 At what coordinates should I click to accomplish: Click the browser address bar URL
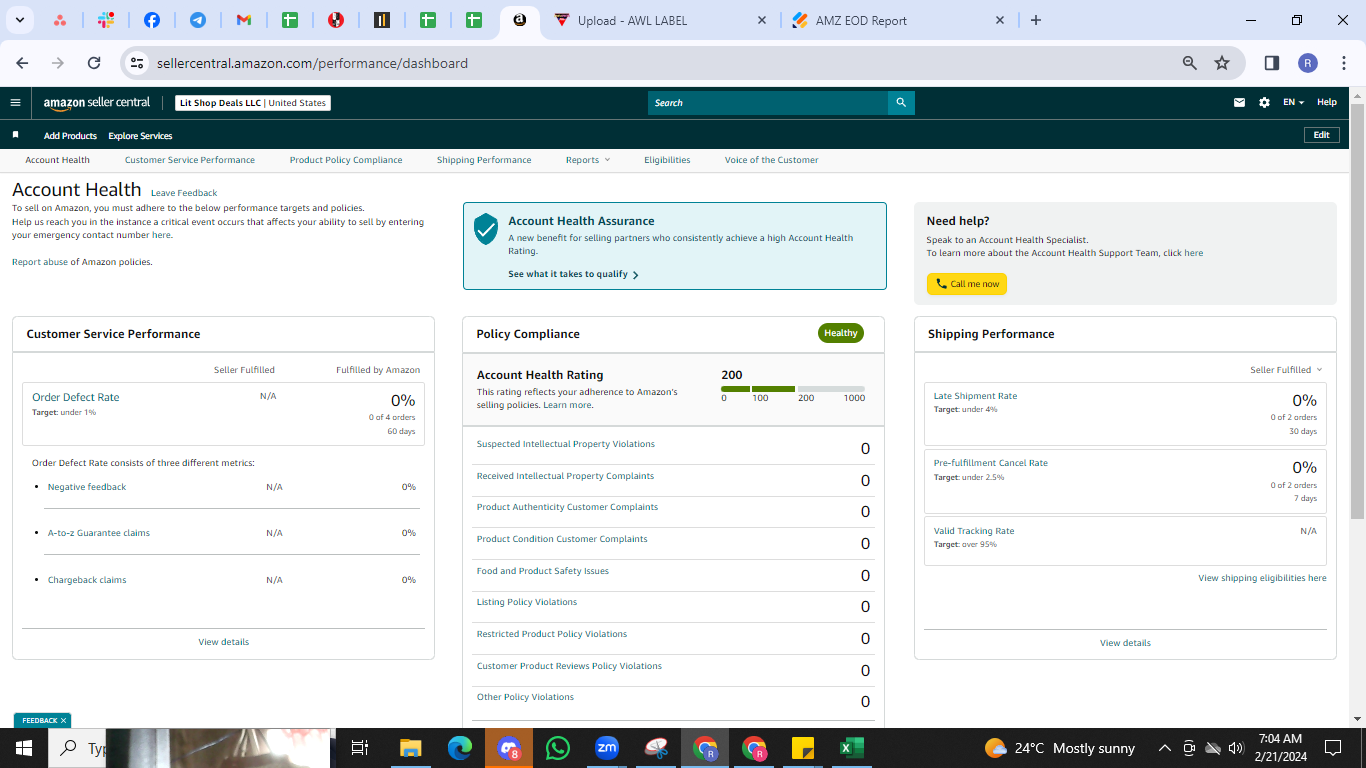tap(312, 63)
